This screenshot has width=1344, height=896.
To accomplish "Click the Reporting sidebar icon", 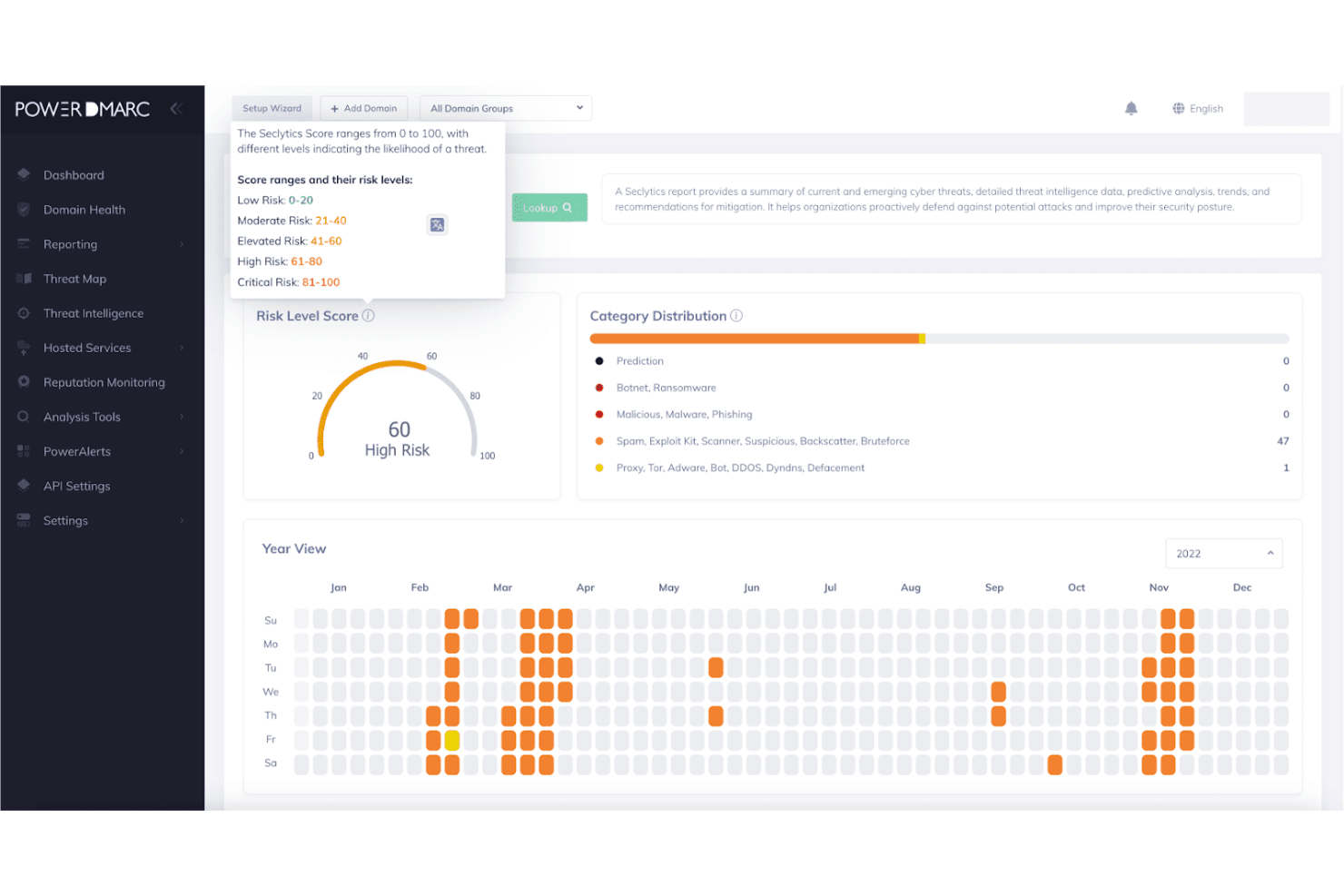I will [24, 243].
